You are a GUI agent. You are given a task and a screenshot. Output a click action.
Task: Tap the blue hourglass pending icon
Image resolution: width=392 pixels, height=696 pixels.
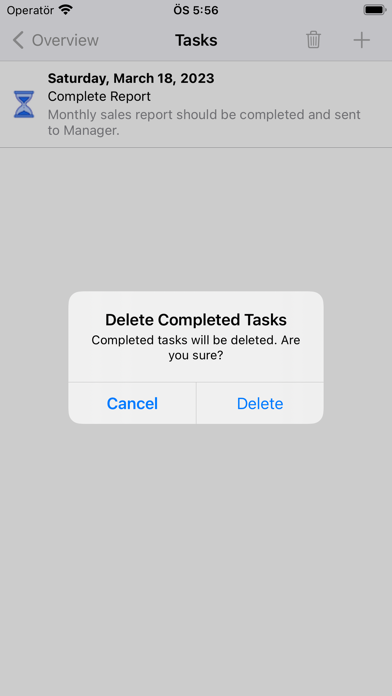pyautogui.click(x=24, y=104)
